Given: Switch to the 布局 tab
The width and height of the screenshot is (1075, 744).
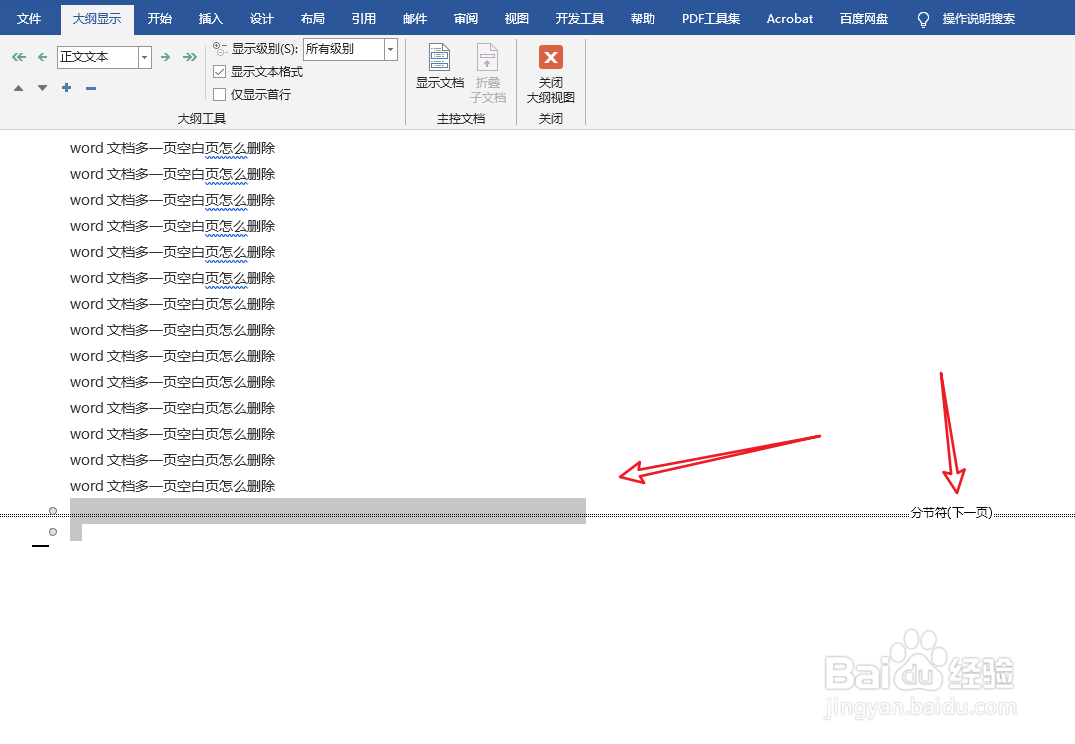Looking at the screenshot, I should 313,19.
